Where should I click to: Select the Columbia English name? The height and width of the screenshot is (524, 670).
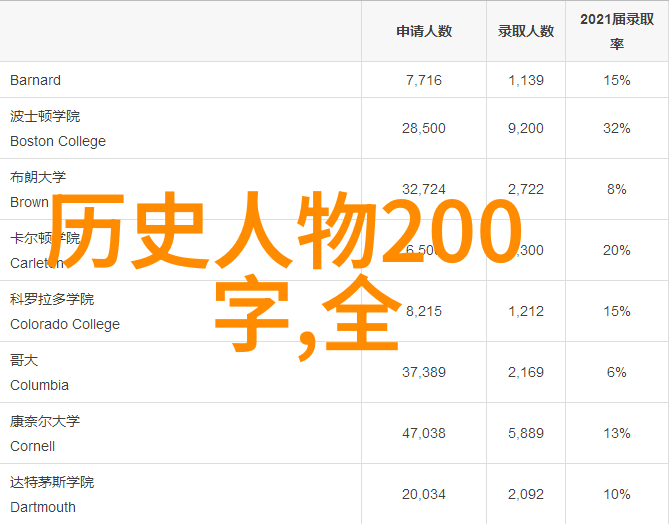pos(39,385)
